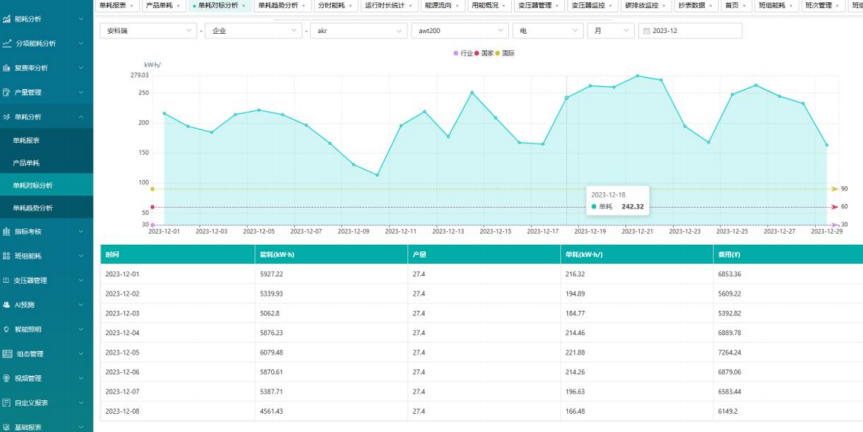Image resolution: width=863 pixels, height=432 pixels.
Task: Close the 运行时长统计 tab with its x
Action: [409, 5]
